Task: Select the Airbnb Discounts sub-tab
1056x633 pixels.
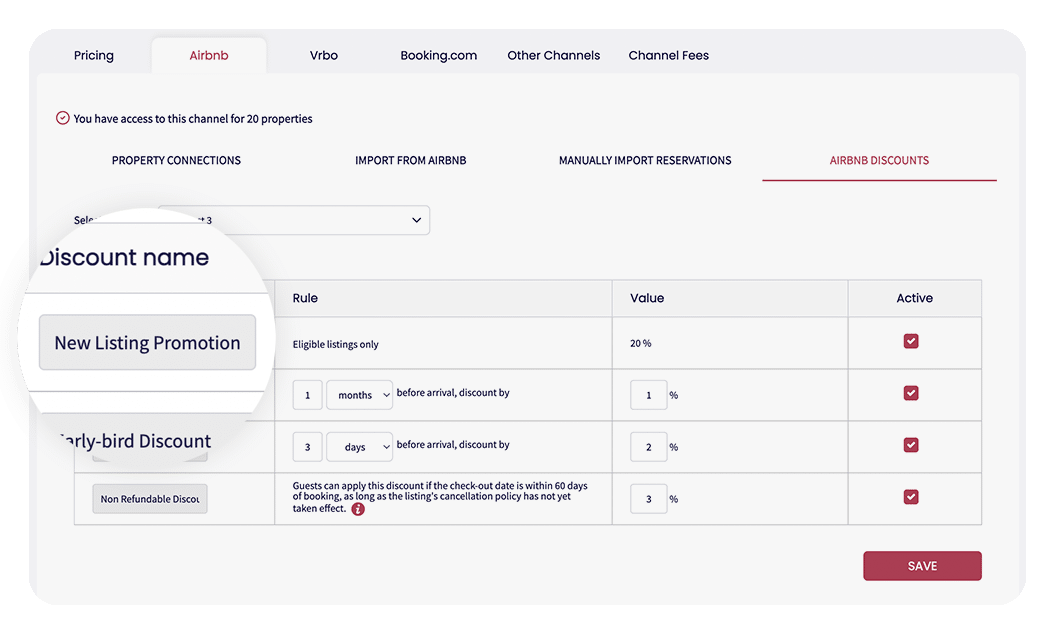Action: [880, 160]
